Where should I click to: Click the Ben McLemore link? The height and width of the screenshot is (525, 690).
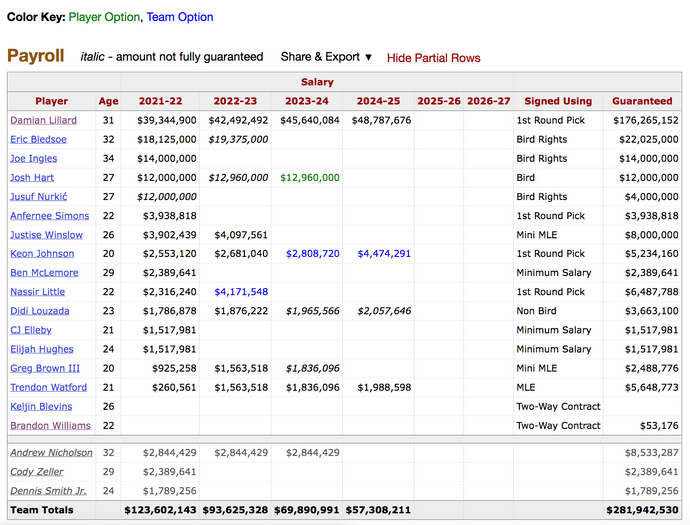click(x=44, y=272)
